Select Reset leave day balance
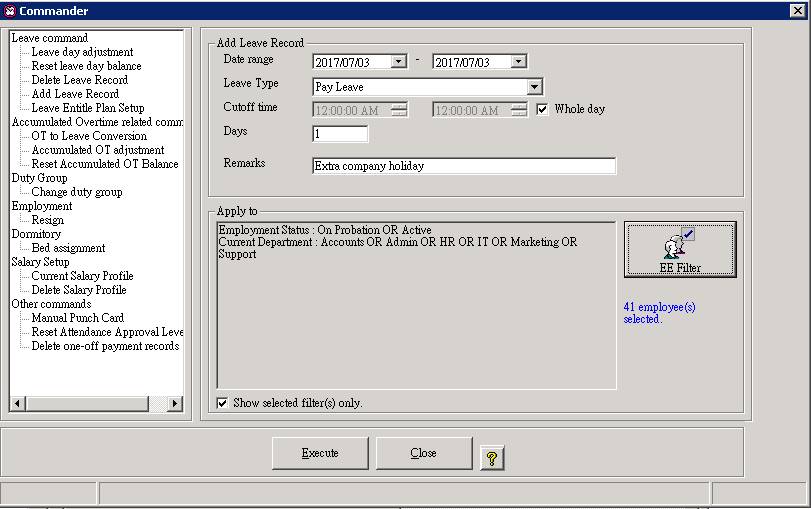Viewport: 811px width, 509px height. 86,66
